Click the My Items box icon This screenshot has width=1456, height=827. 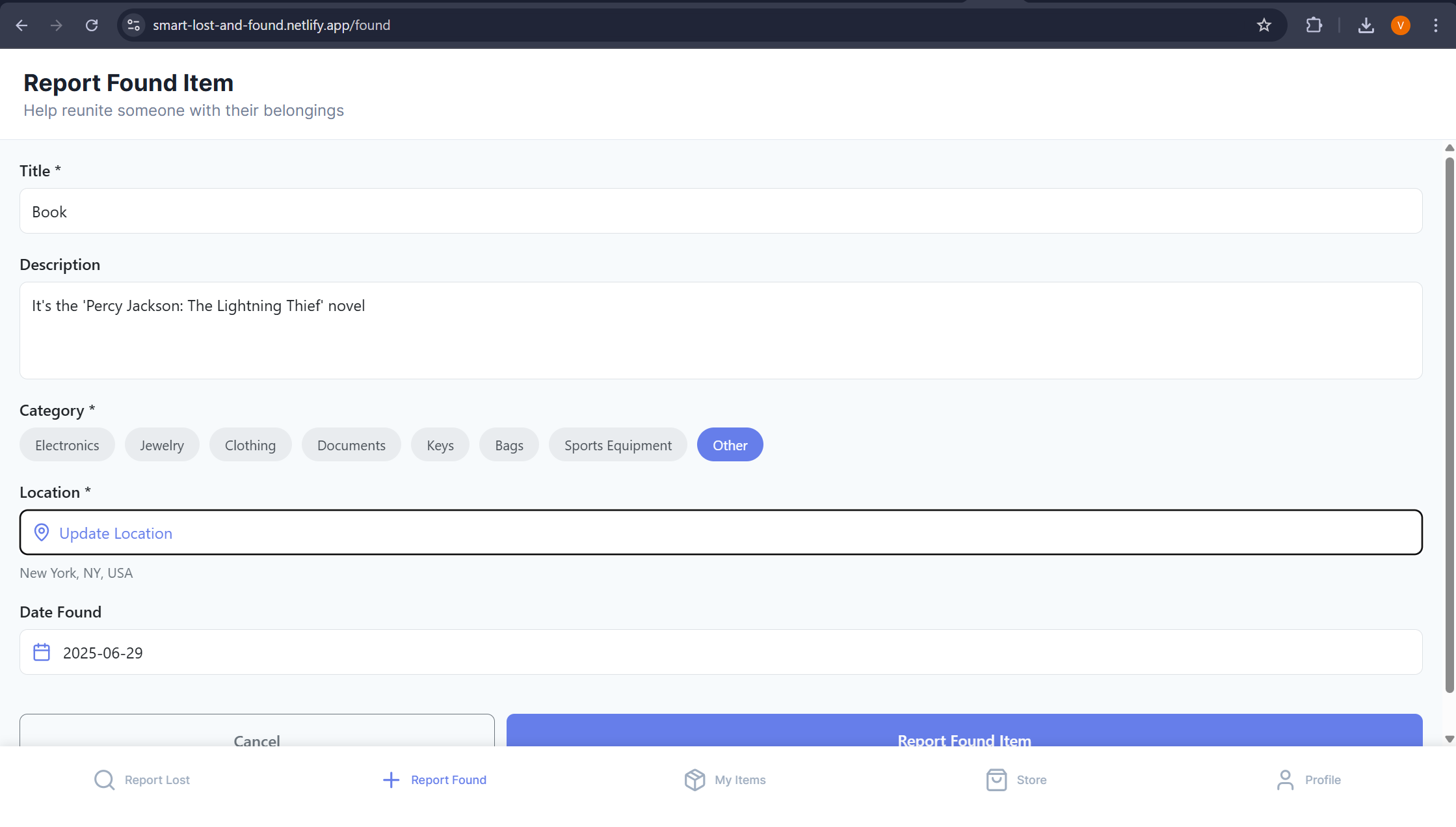click(x=695, y=780)
